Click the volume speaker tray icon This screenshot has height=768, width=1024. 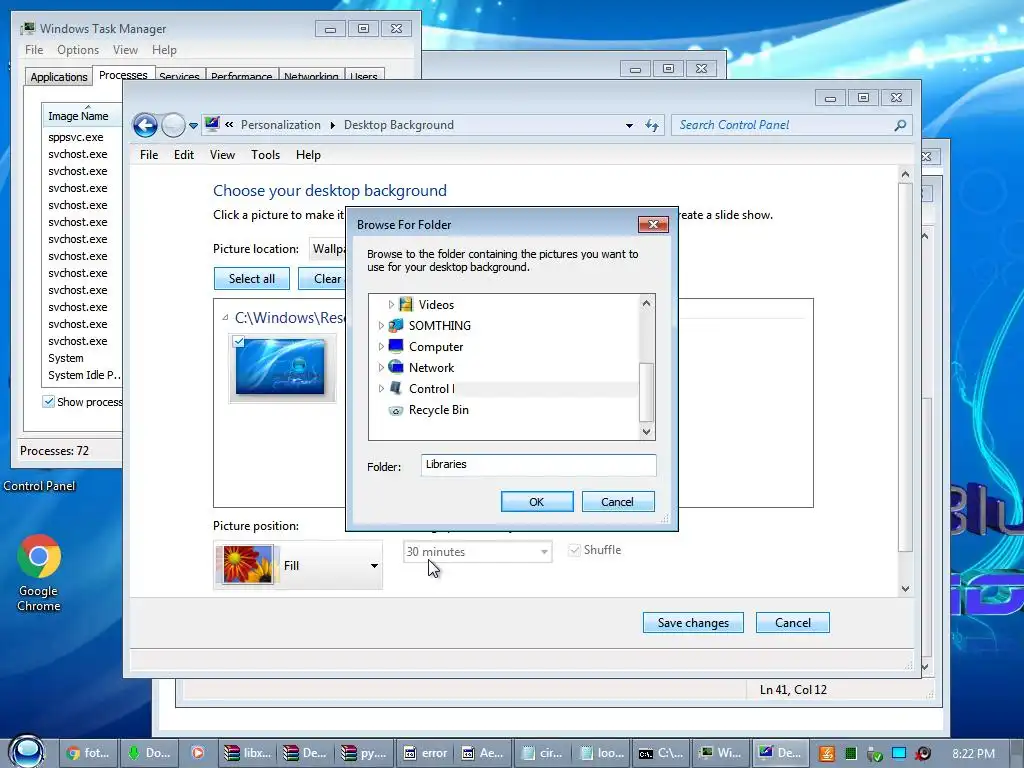click(923, 754)
